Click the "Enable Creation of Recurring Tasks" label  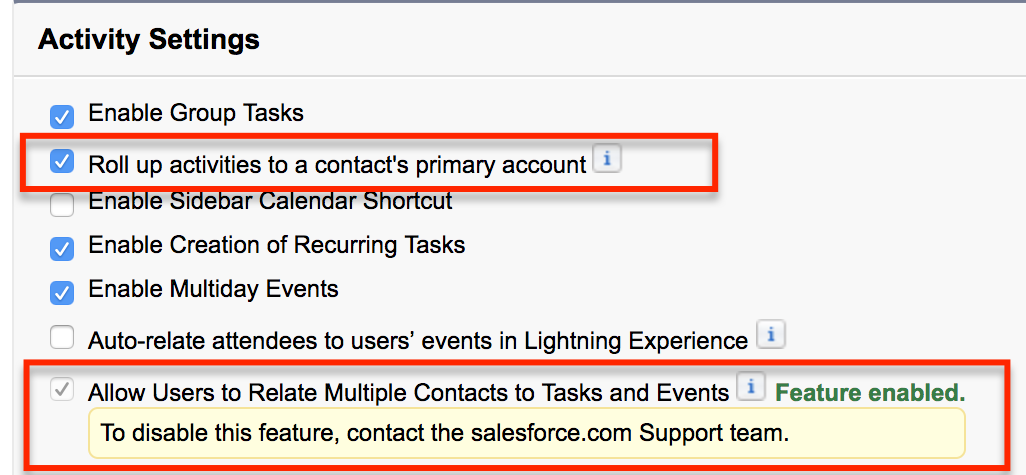coord(277,245)
